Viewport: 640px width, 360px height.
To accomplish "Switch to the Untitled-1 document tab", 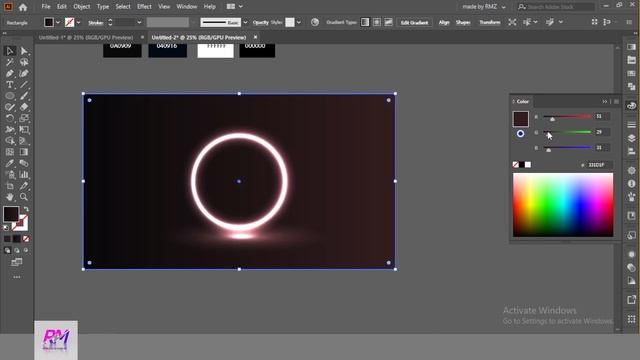I will tap(86, 37).
